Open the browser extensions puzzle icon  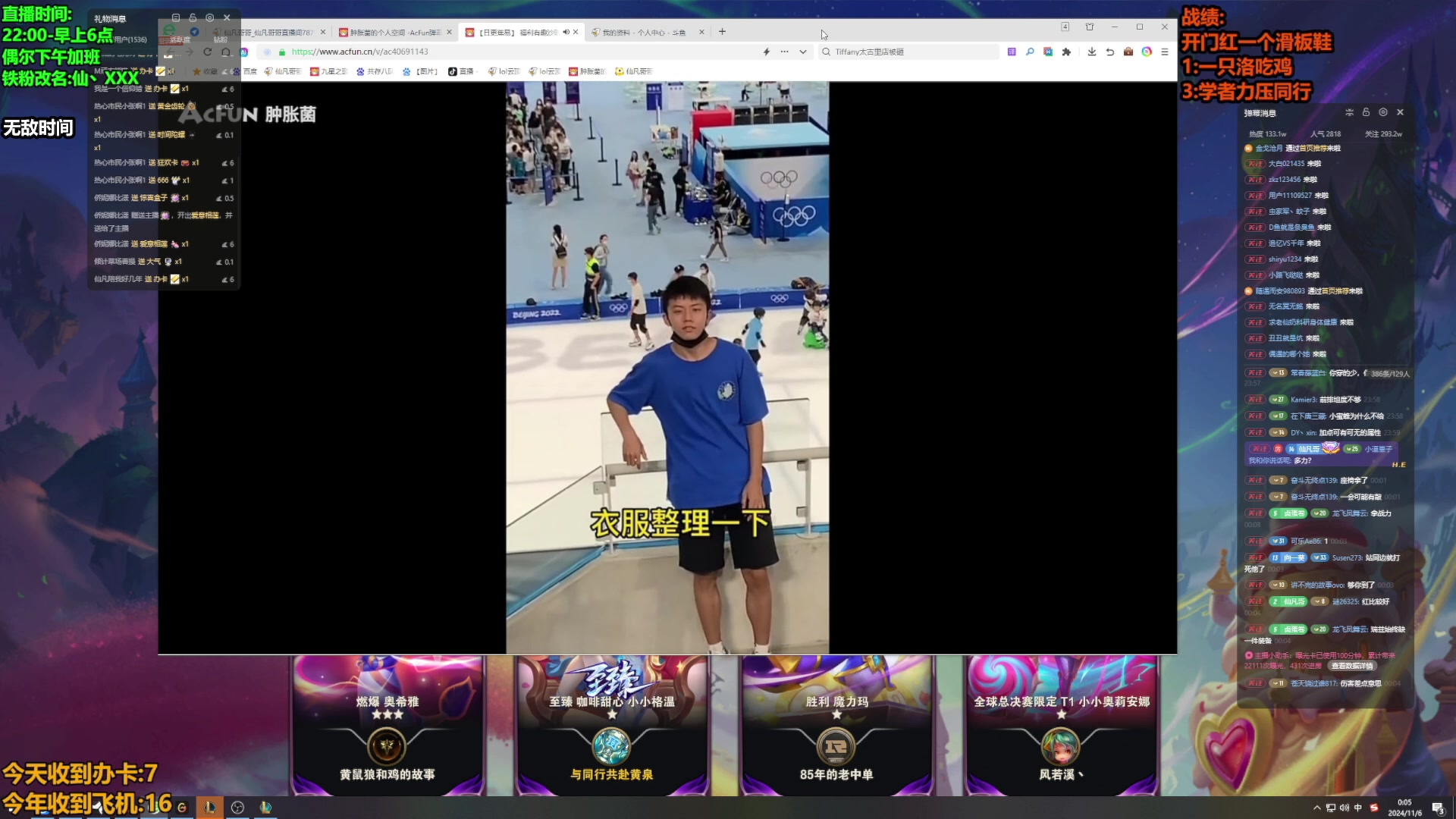1066,52
